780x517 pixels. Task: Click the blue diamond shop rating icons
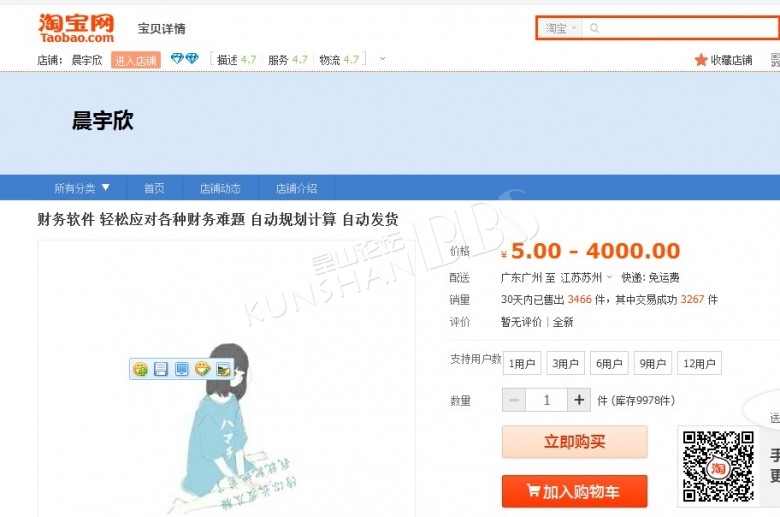click(x=185, y=59)
